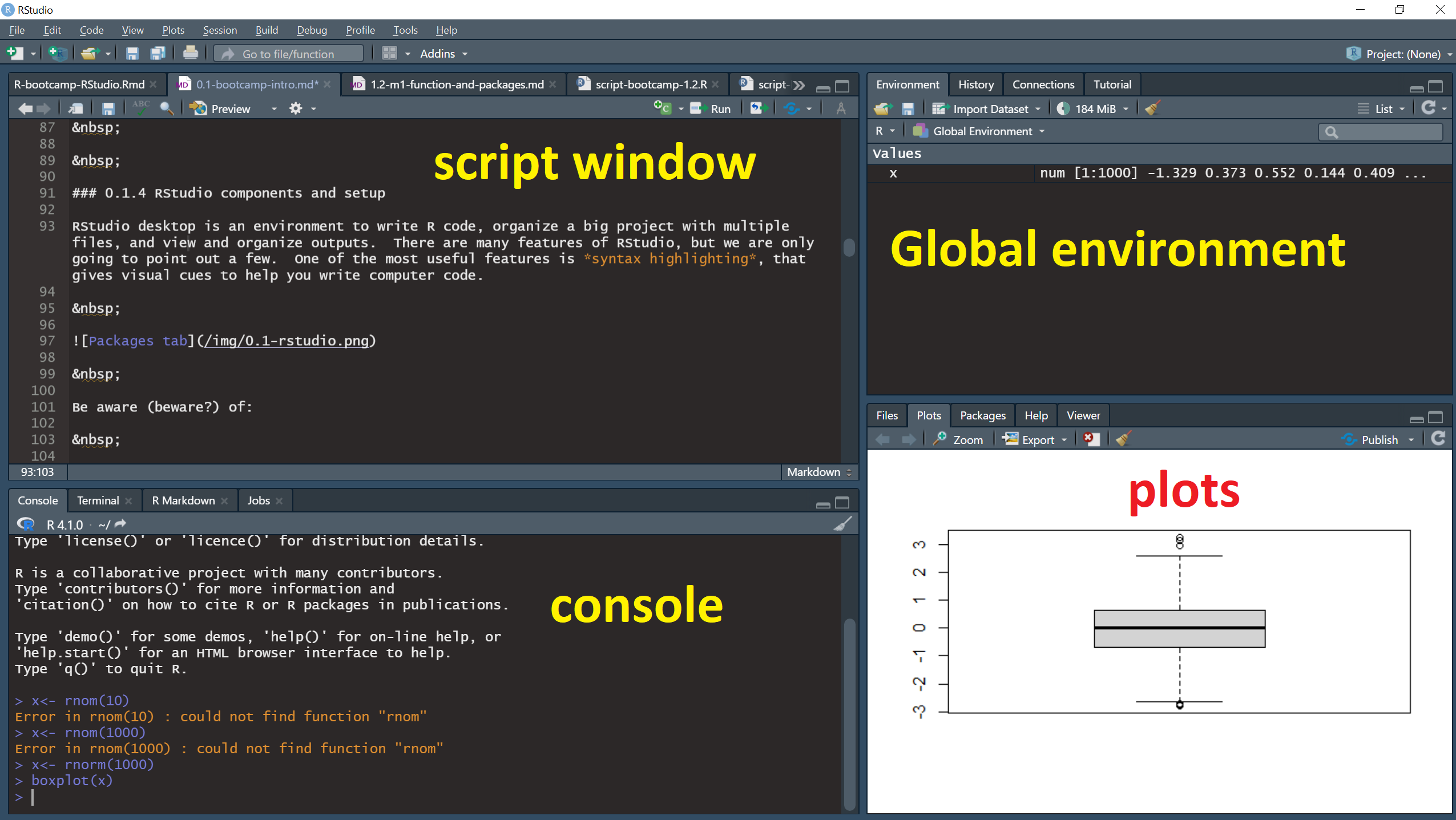Click the Environment search box
This screenshot has width=1456, height=820.
tap(1380, 132)
